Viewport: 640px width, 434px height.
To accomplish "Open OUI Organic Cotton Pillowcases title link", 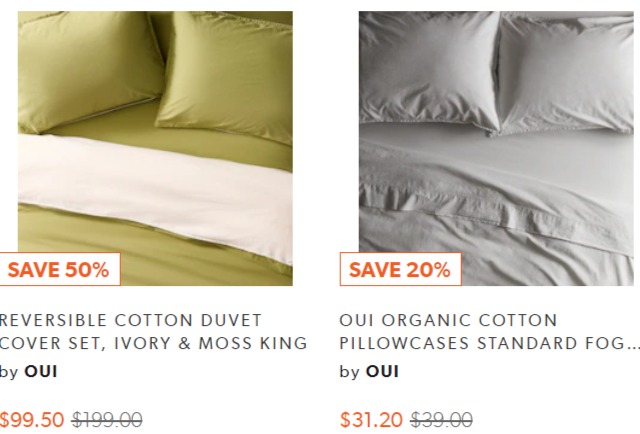I will 490,332.
